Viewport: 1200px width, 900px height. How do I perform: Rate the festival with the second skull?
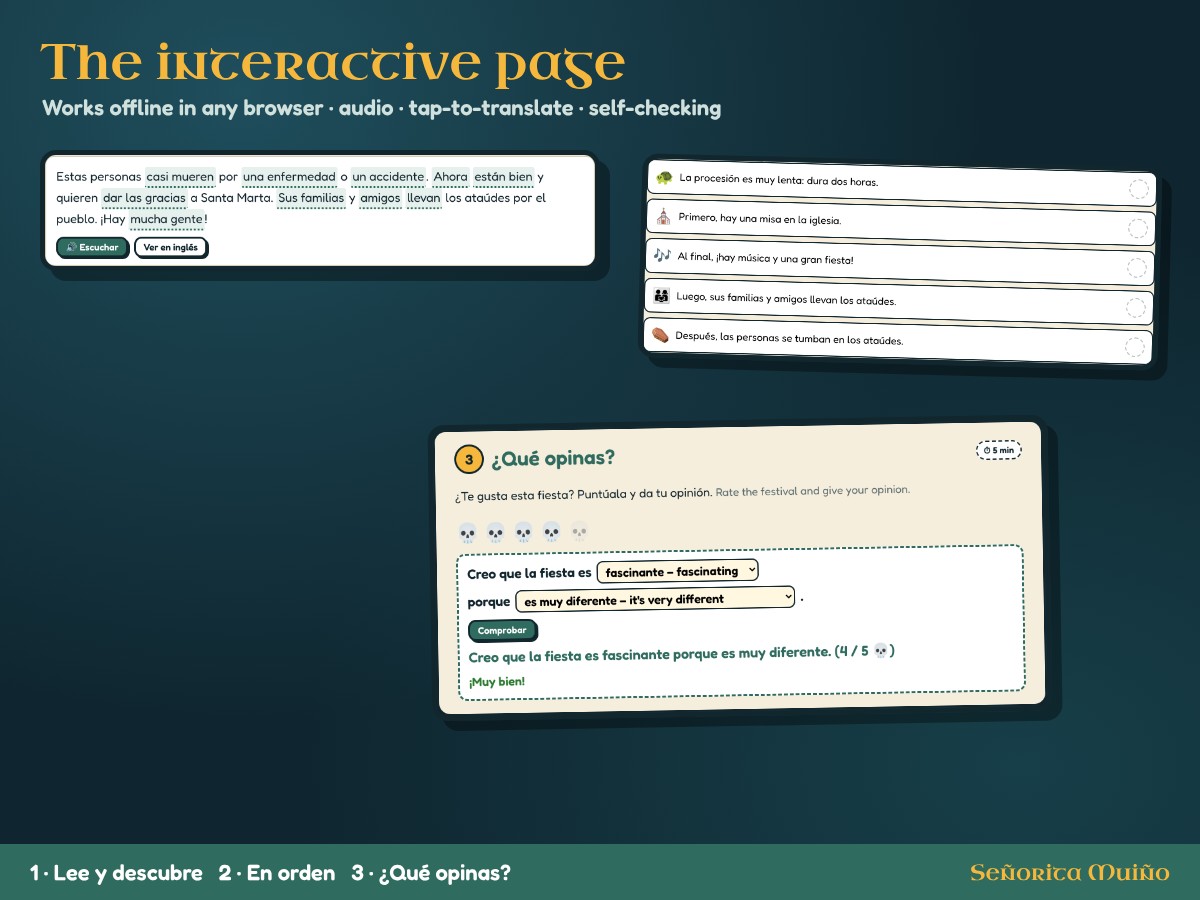pyautogui.click(x=496, y=533)
